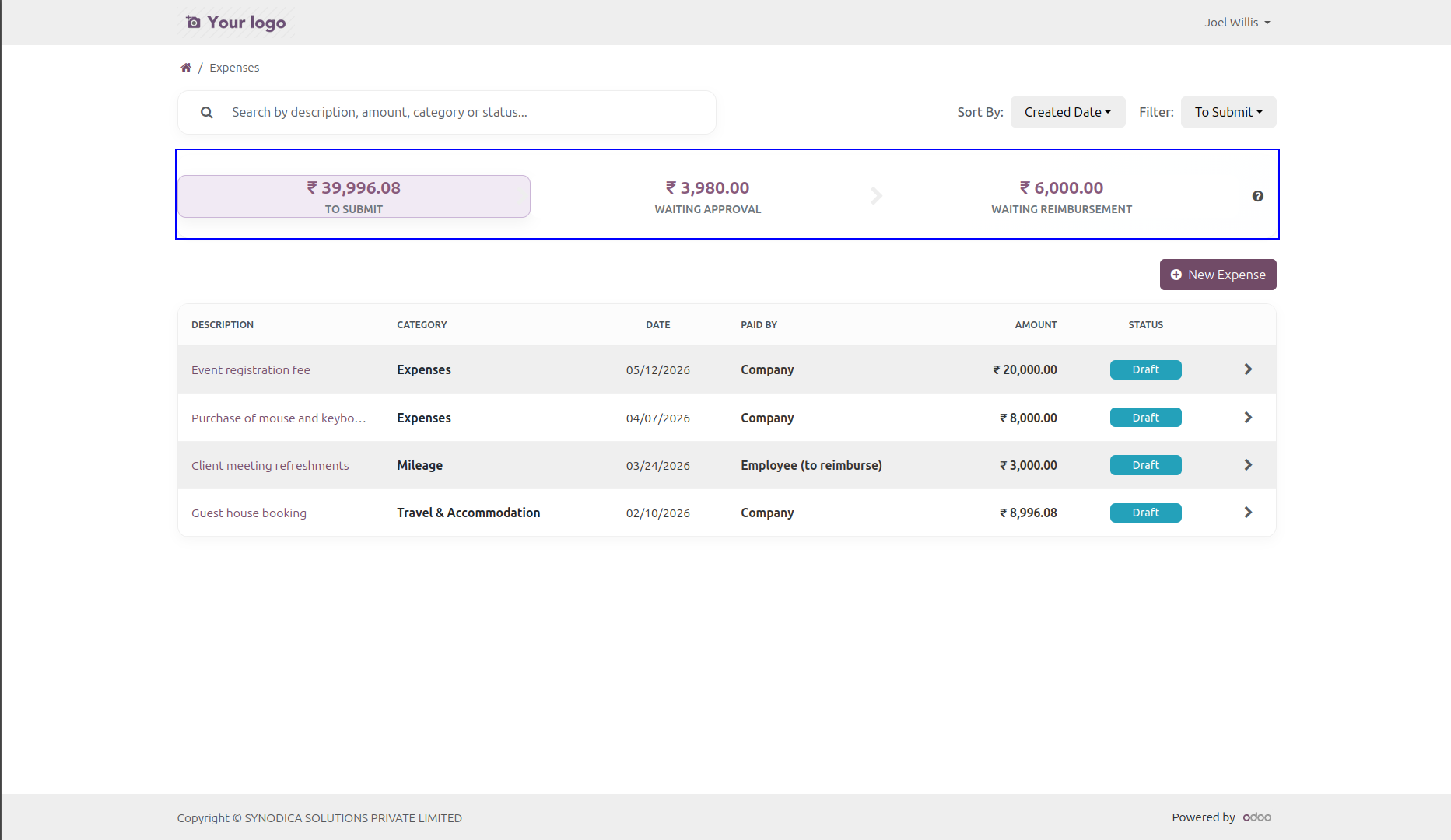The image size is (1451, 840).
Task: Click Draft status of Event registration fee
Action: 1145,369
